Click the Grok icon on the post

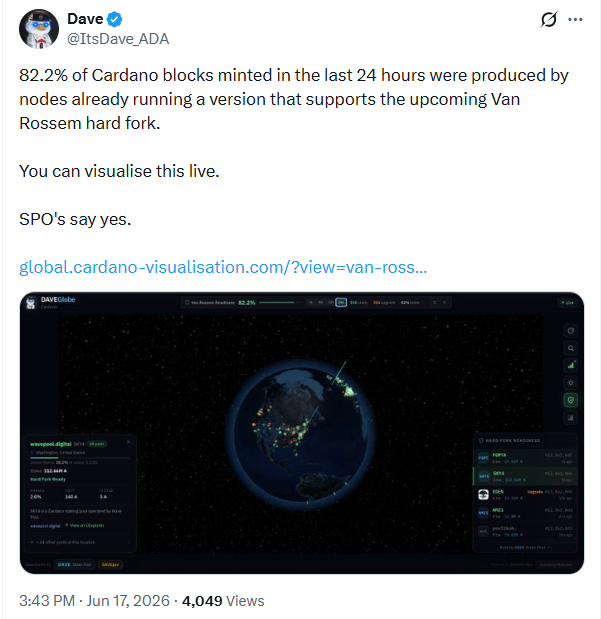coord(548,19)
